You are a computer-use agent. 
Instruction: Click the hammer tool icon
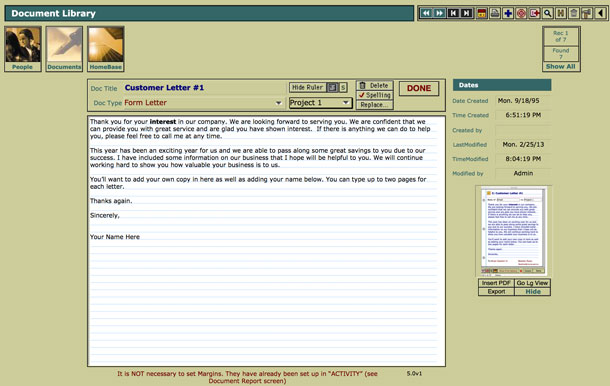point(587,14)
